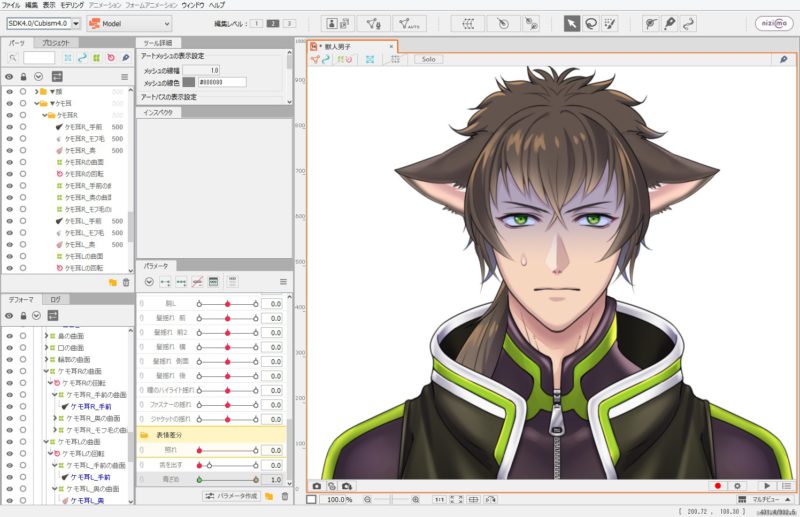Set edit level to 3

289,23
